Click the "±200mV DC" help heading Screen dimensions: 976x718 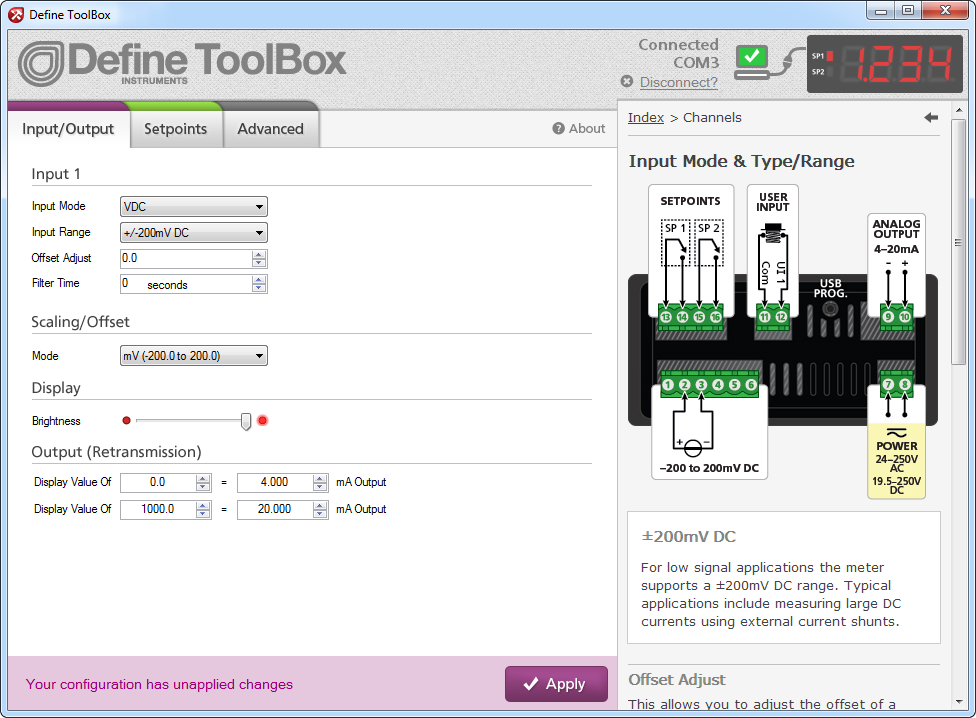[688, 536]
